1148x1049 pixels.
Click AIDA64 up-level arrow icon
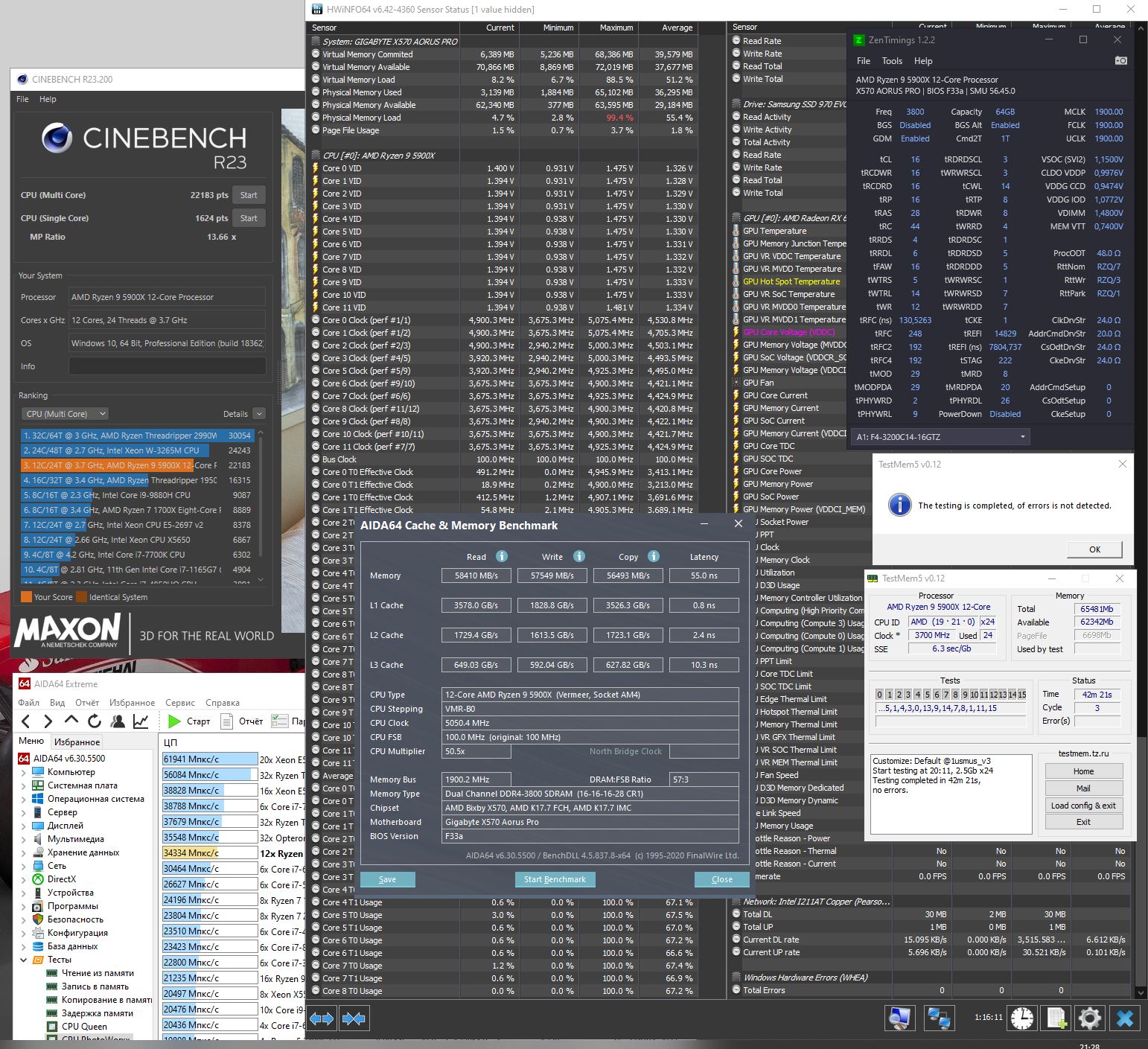[x=71, y=721]
